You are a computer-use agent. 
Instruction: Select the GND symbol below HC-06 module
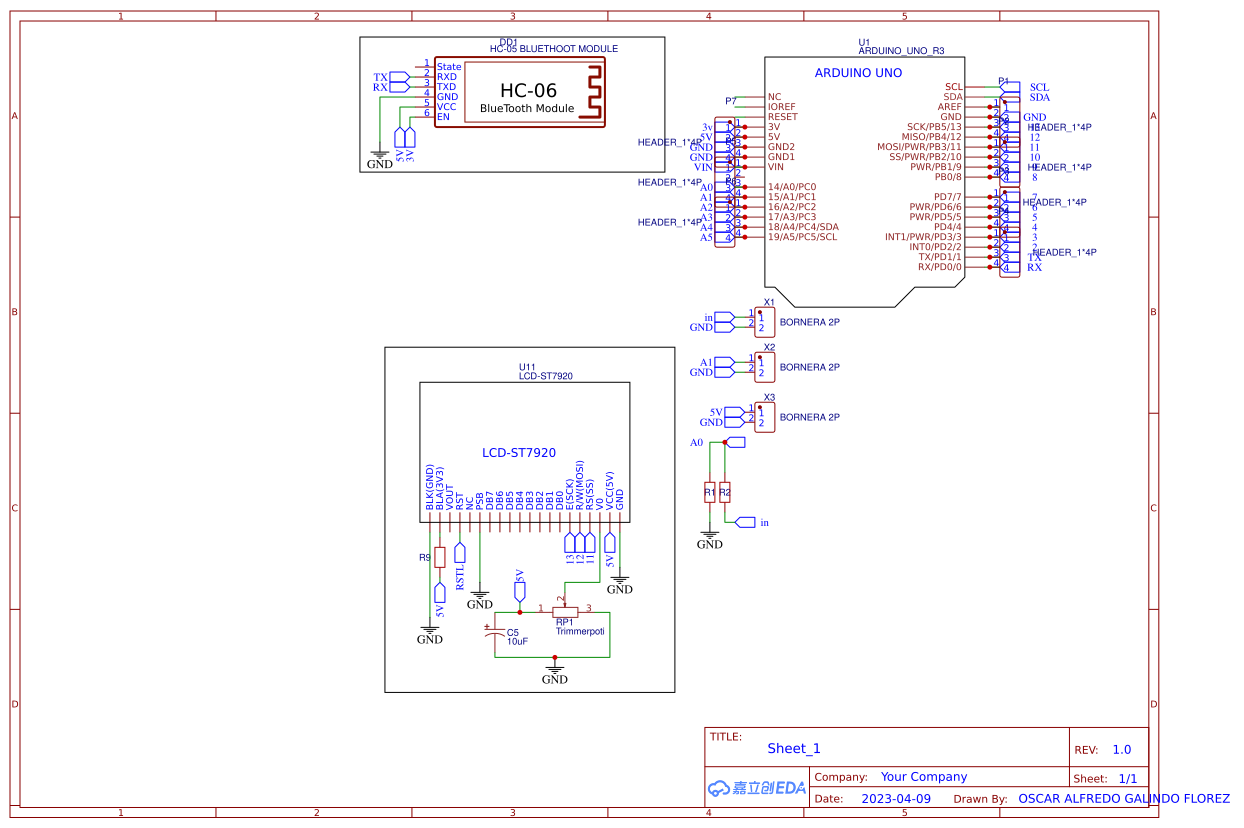[379, 155]
